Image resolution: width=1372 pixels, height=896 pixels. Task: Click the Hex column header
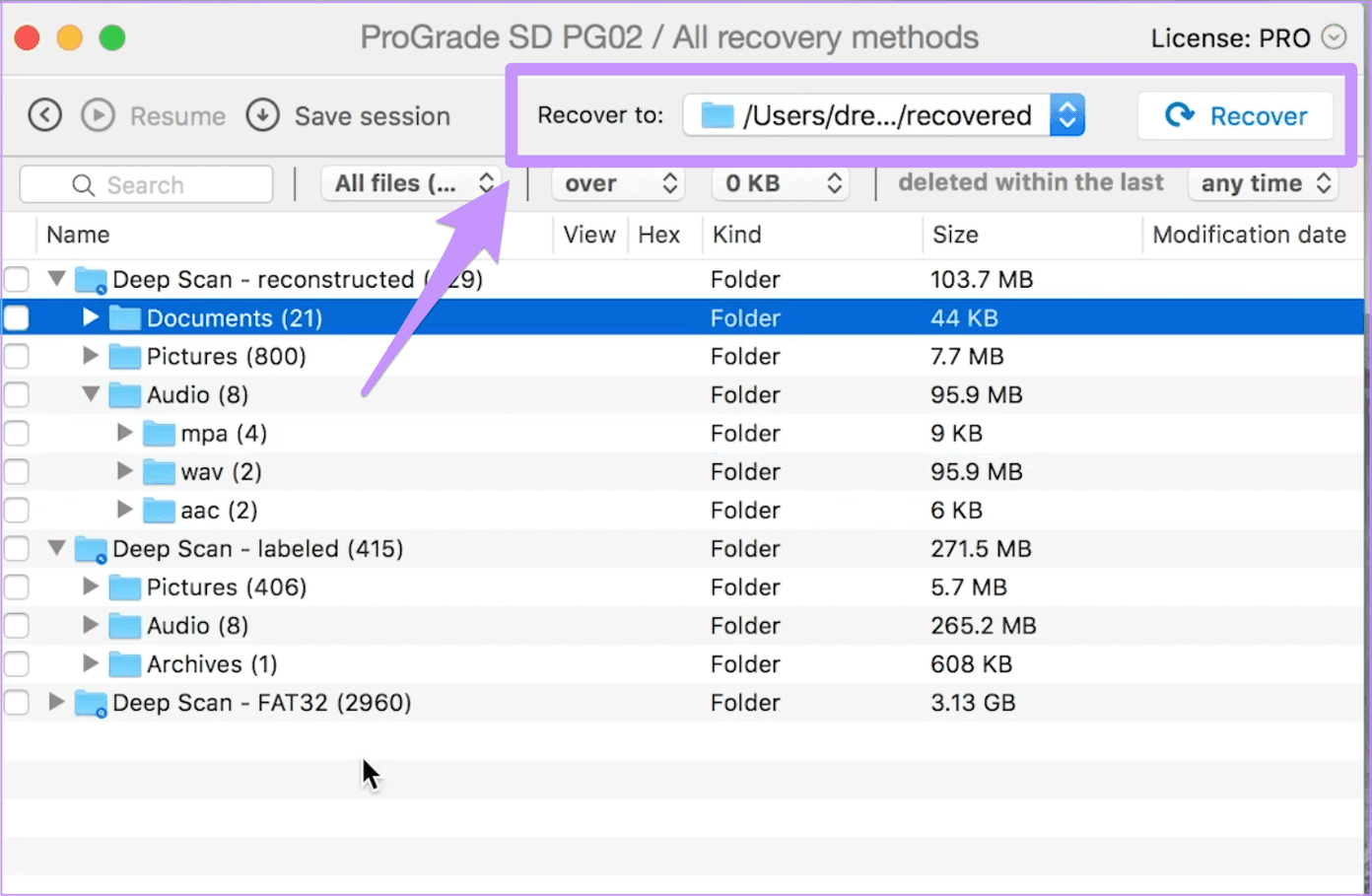658,235
